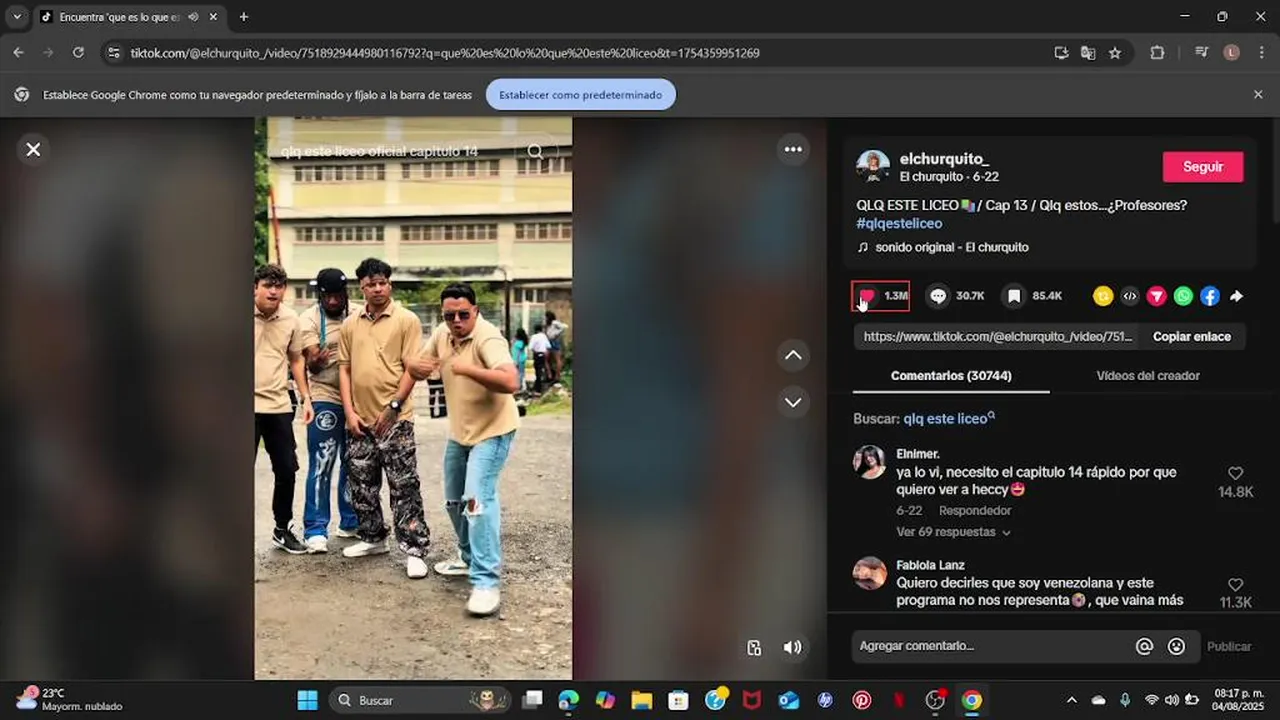Open media controls icon in toolbar
This screenshot has width=1280, height=720.
(1202, 53)
